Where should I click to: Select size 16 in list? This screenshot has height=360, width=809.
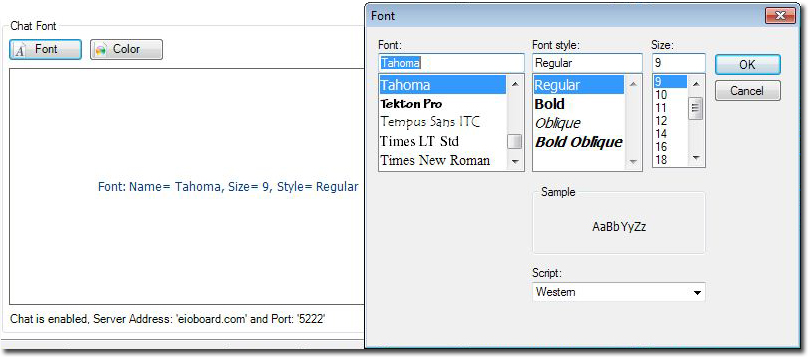click(x=670, y=147)
